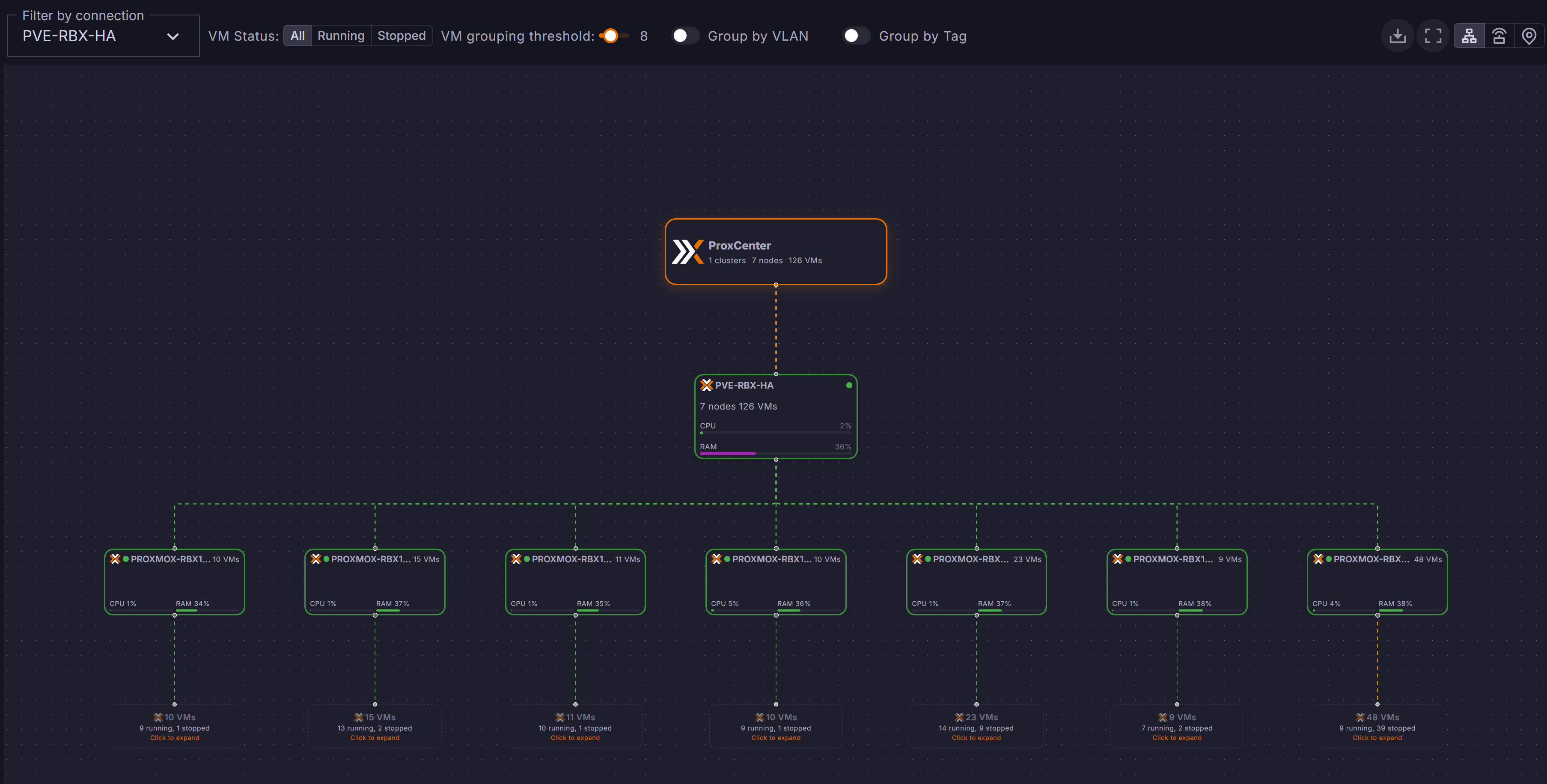Adjust the VM grouping threshold slider
Image resolution: width=1547 pixels, height=784 pixels.
[611, 36]
